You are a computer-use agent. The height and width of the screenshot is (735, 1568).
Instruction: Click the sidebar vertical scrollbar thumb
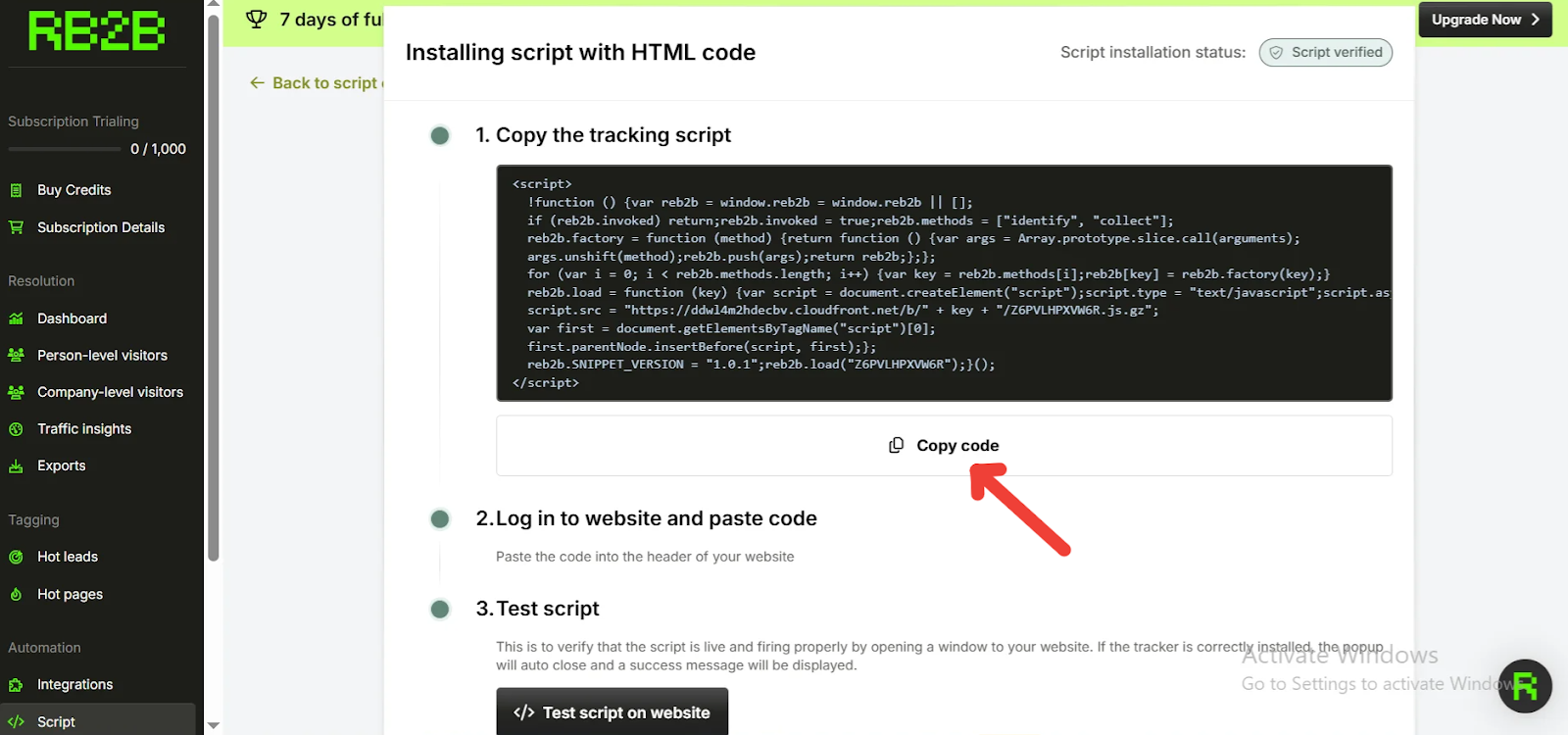(x=214, y=288)
